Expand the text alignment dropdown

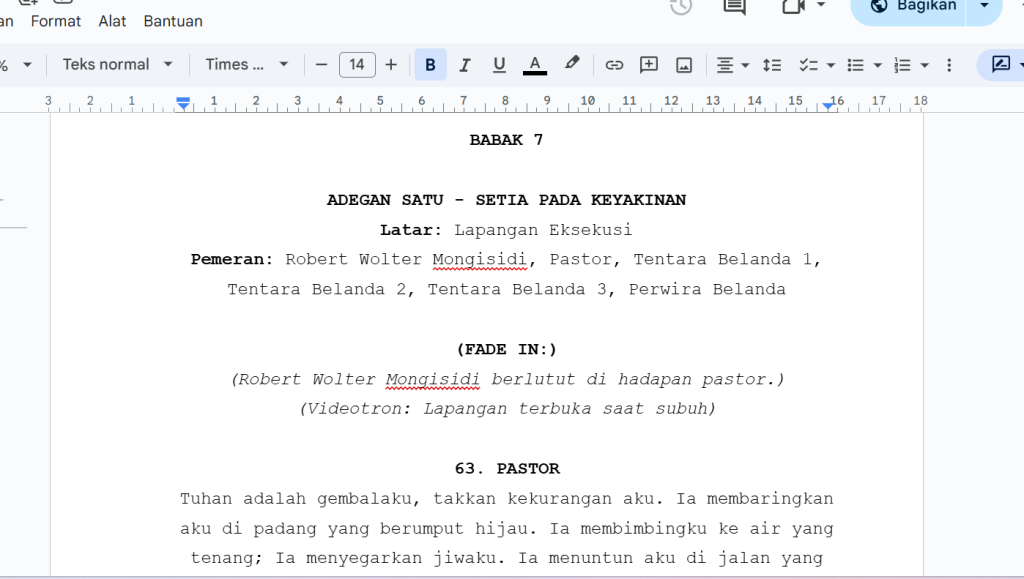pos(733,65)
